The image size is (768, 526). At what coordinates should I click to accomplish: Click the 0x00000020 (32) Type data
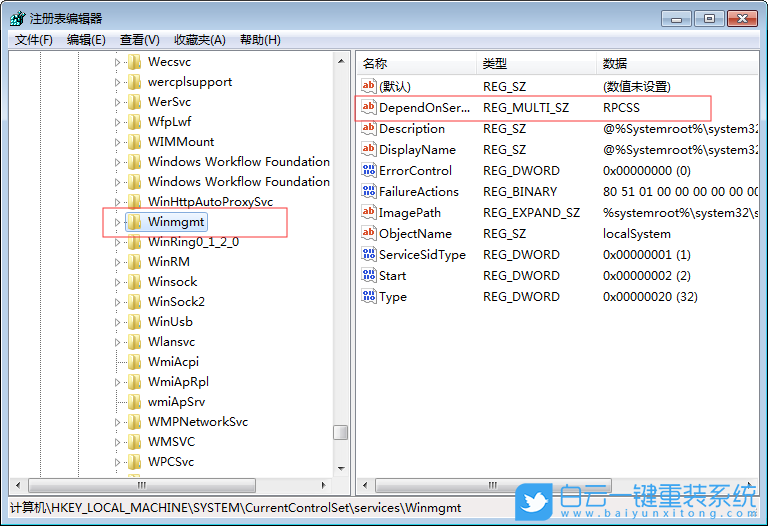click(x=650, y=297)
